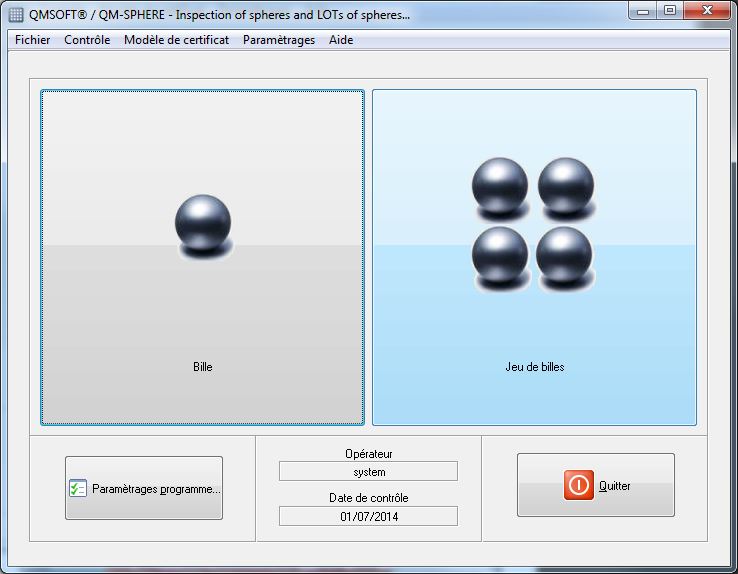
Task: Close the QM-SPHERE window
Action: click(706, 11)
